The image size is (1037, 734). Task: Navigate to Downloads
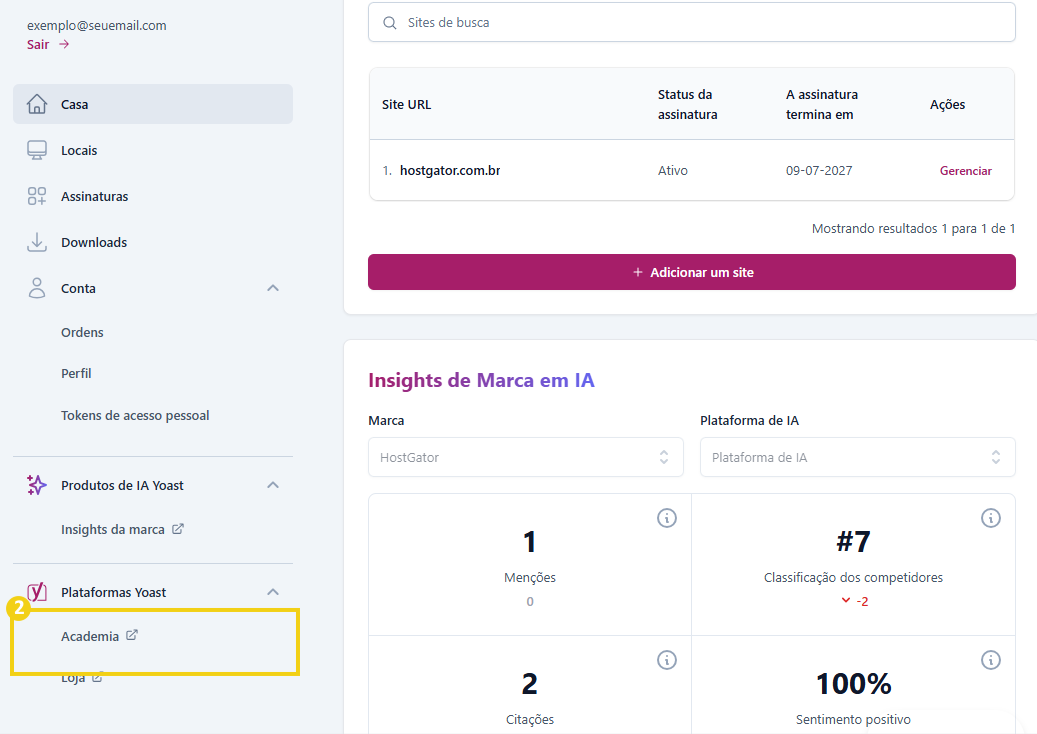coord(94,242)
